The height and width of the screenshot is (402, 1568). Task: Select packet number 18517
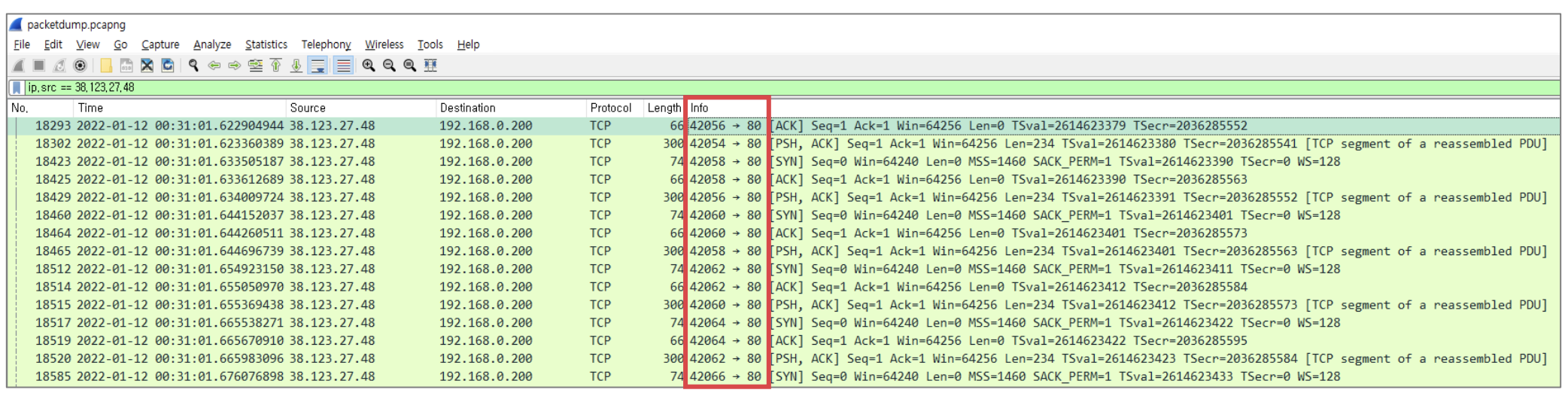784,323
